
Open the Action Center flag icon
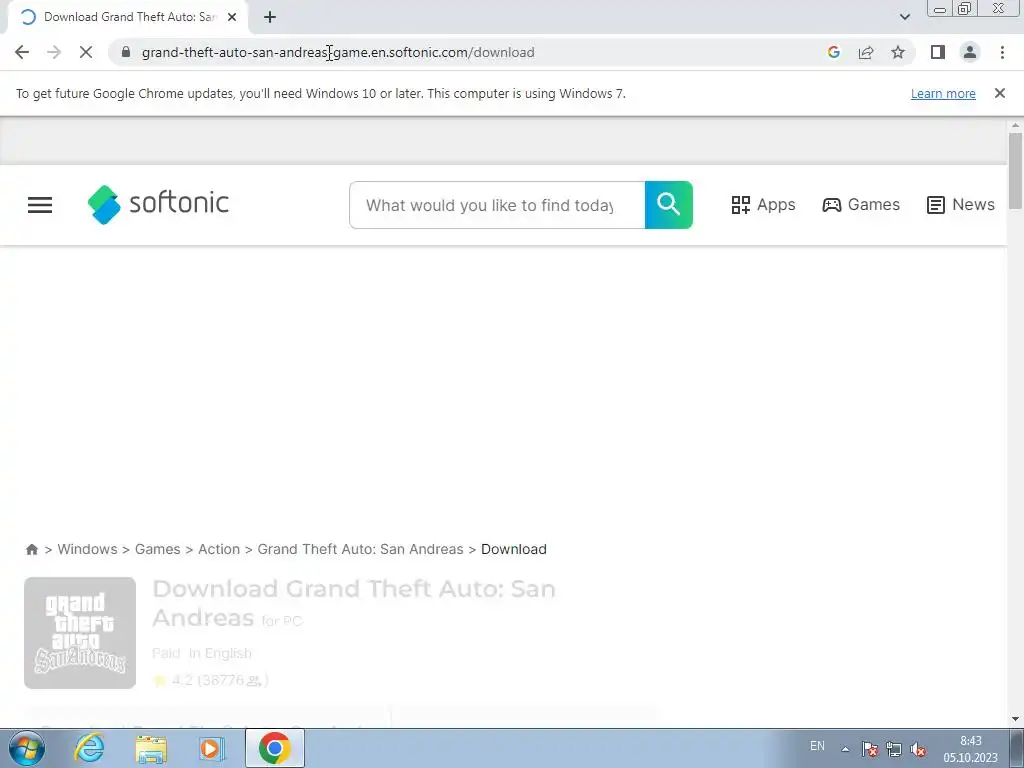click(869, 749)
